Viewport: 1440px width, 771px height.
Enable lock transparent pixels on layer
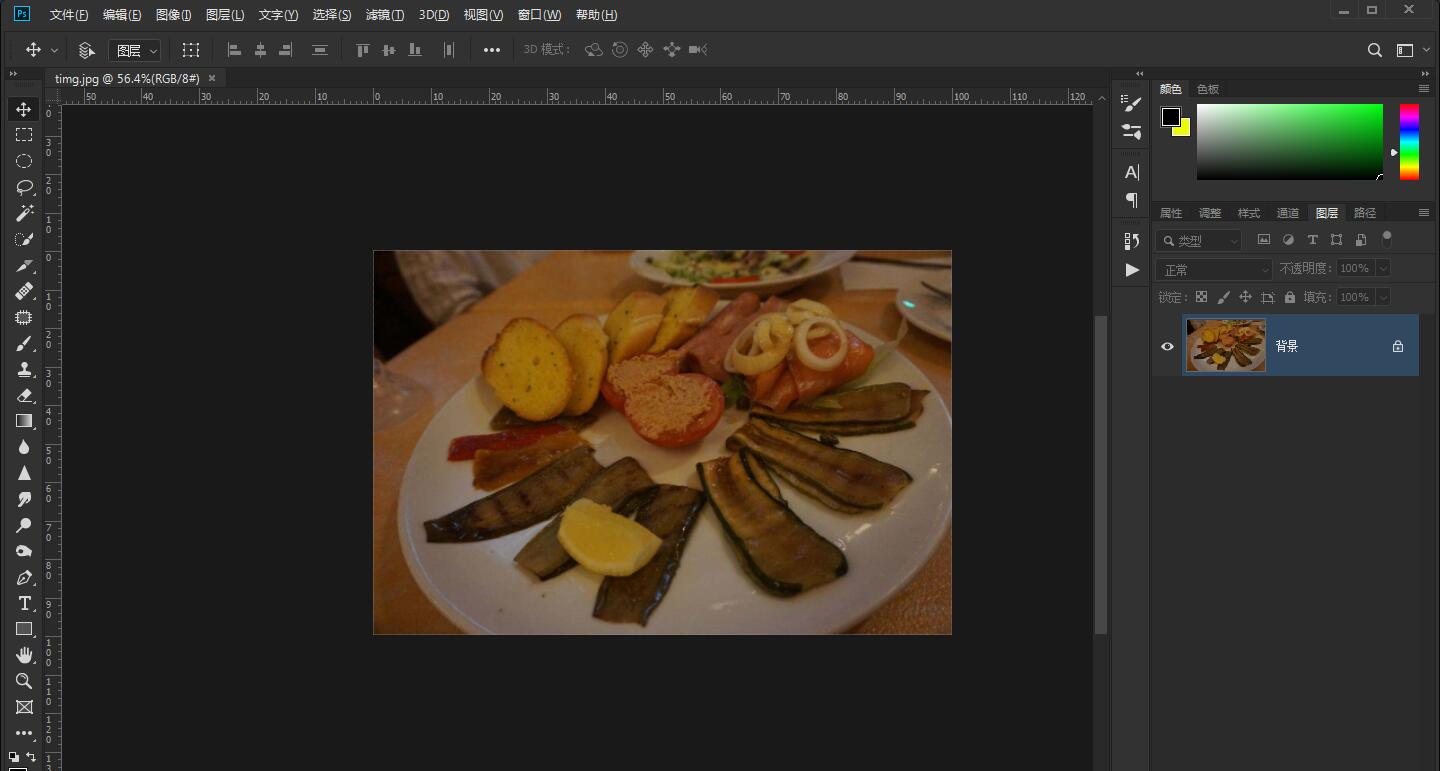[1201, 296]
